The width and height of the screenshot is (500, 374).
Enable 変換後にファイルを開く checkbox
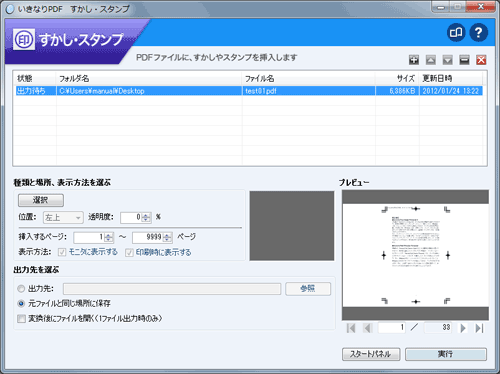[21, 319]
